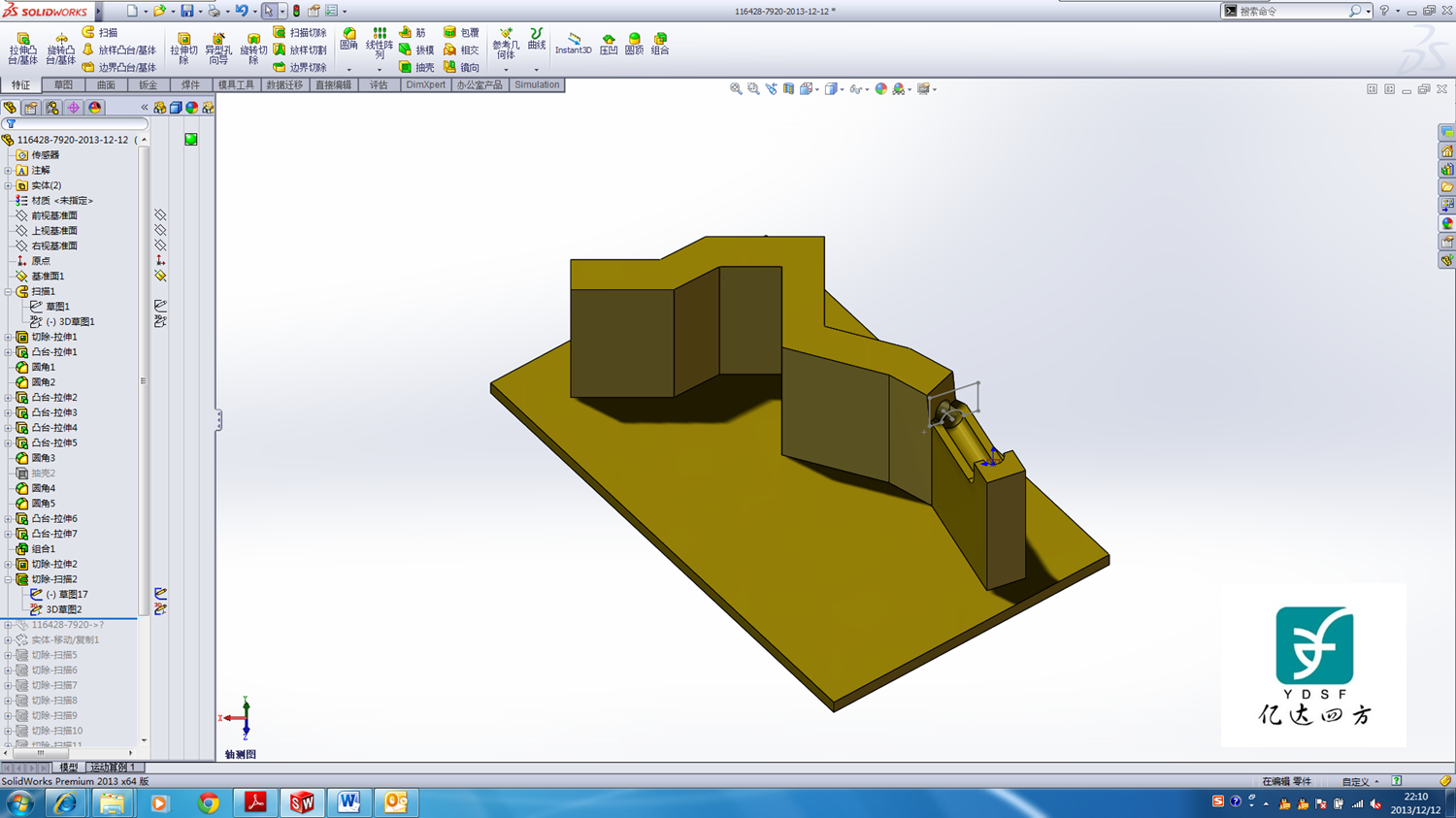Select the 筋 rib tool
1456x818 pixels.
tap(414, 33)
